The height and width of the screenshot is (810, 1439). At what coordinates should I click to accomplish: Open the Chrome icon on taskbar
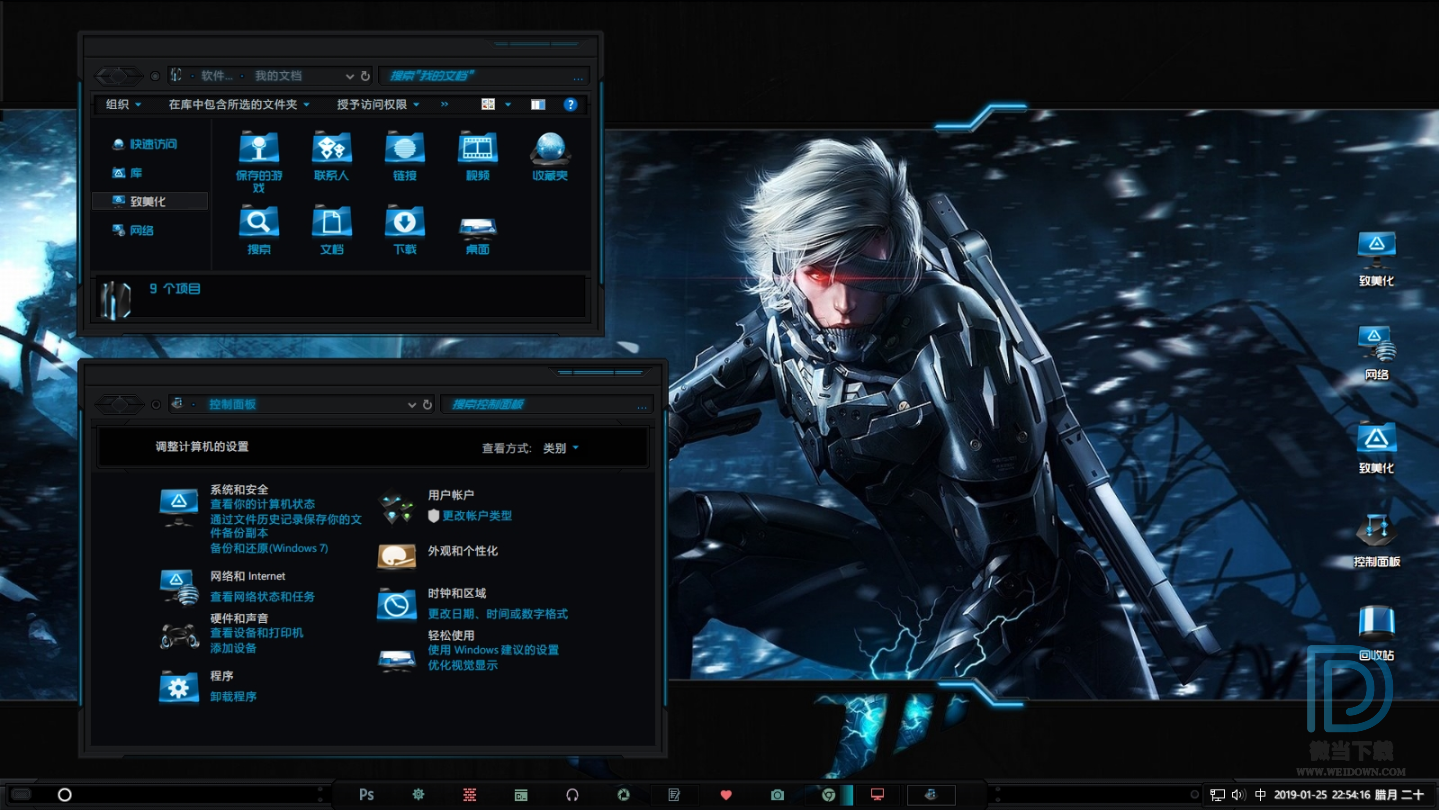point(828,795)
